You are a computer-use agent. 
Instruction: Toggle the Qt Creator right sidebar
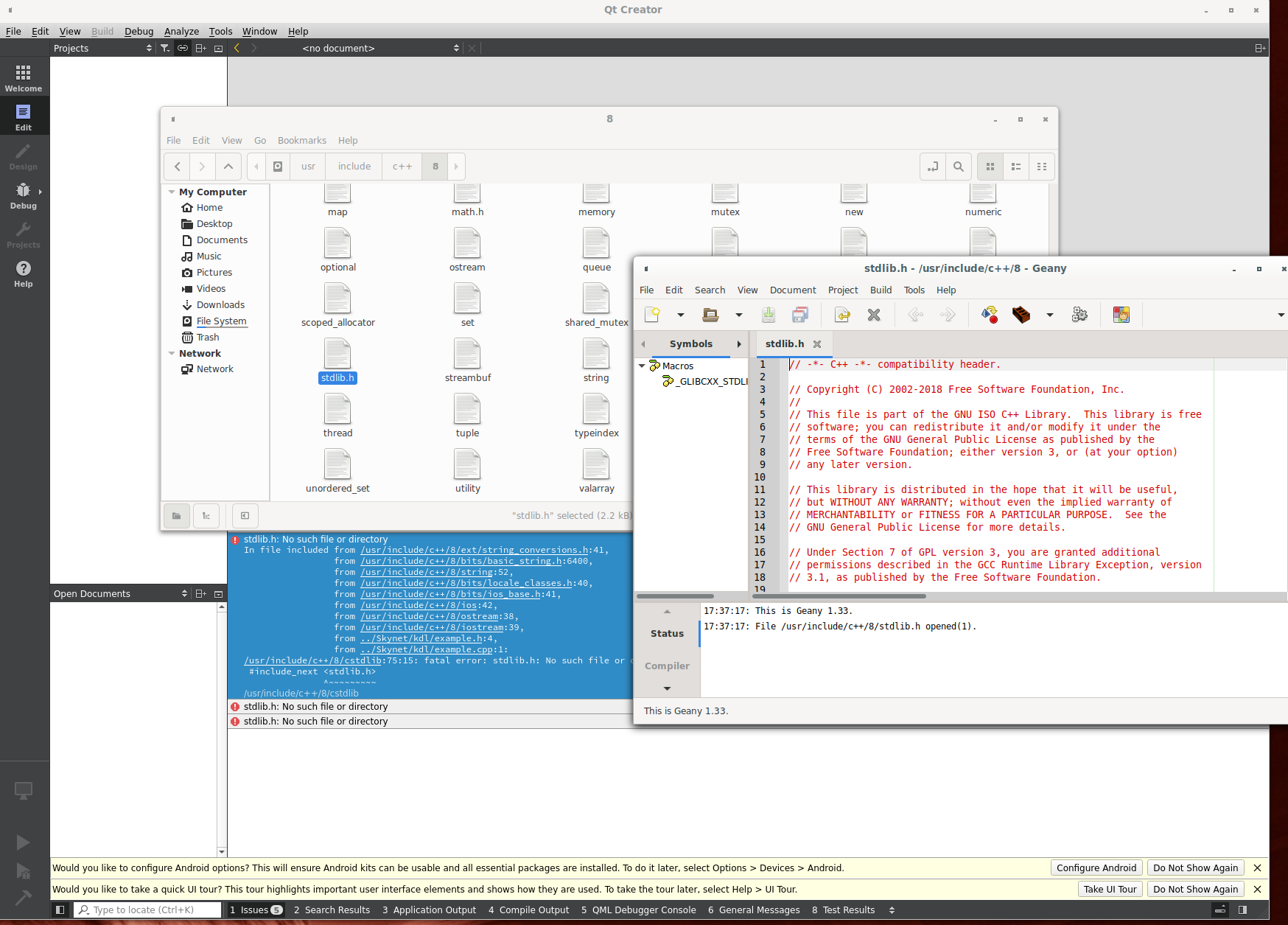(1243, 910)
